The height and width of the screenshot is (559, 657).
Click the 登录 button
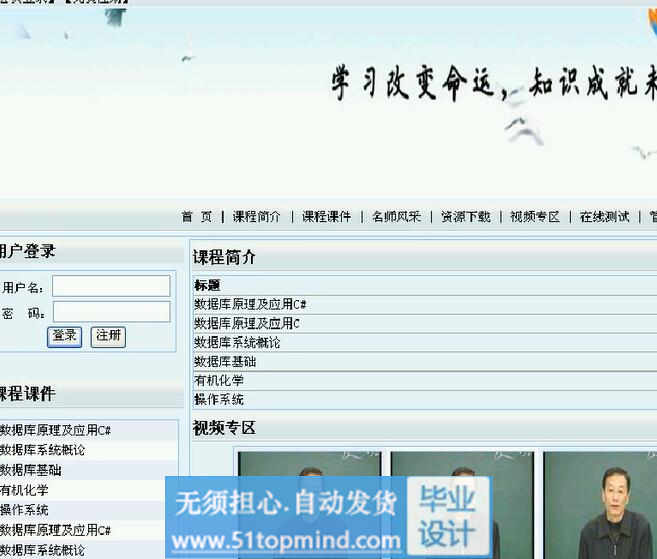pos(65,336)
